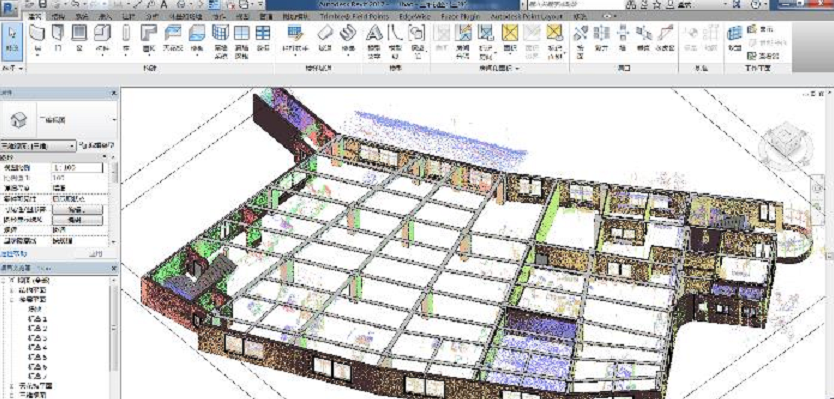Select the Dormer opening tool
The image size is (834, 399).
point(664,38)
